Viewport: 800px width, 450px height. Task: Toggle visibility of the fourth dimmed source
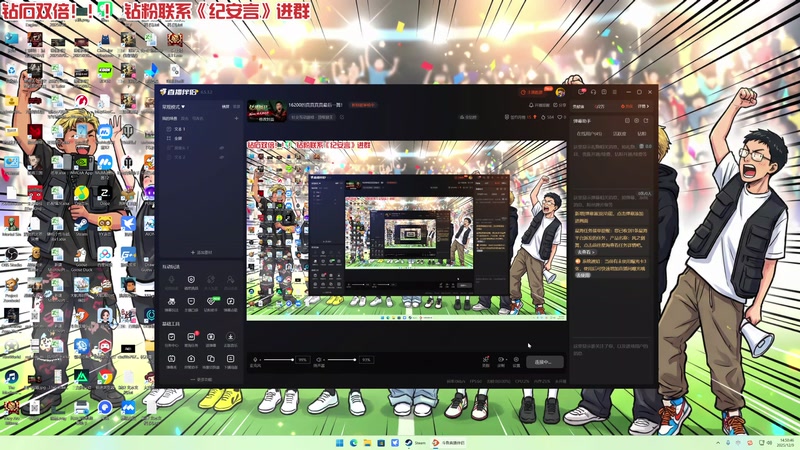point(222,157)
